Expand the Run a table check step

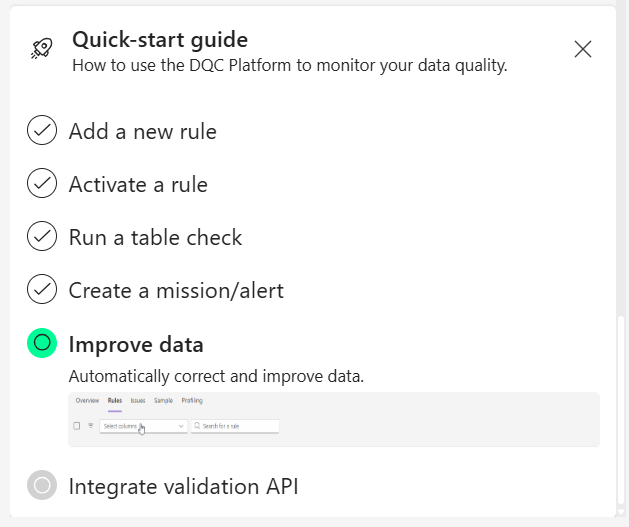(155, 237)
